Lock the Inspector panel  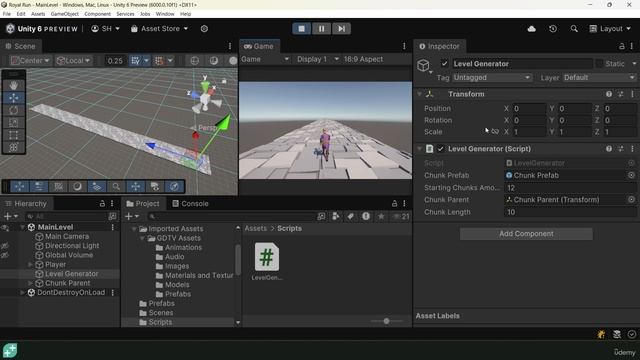coord(621,46)
